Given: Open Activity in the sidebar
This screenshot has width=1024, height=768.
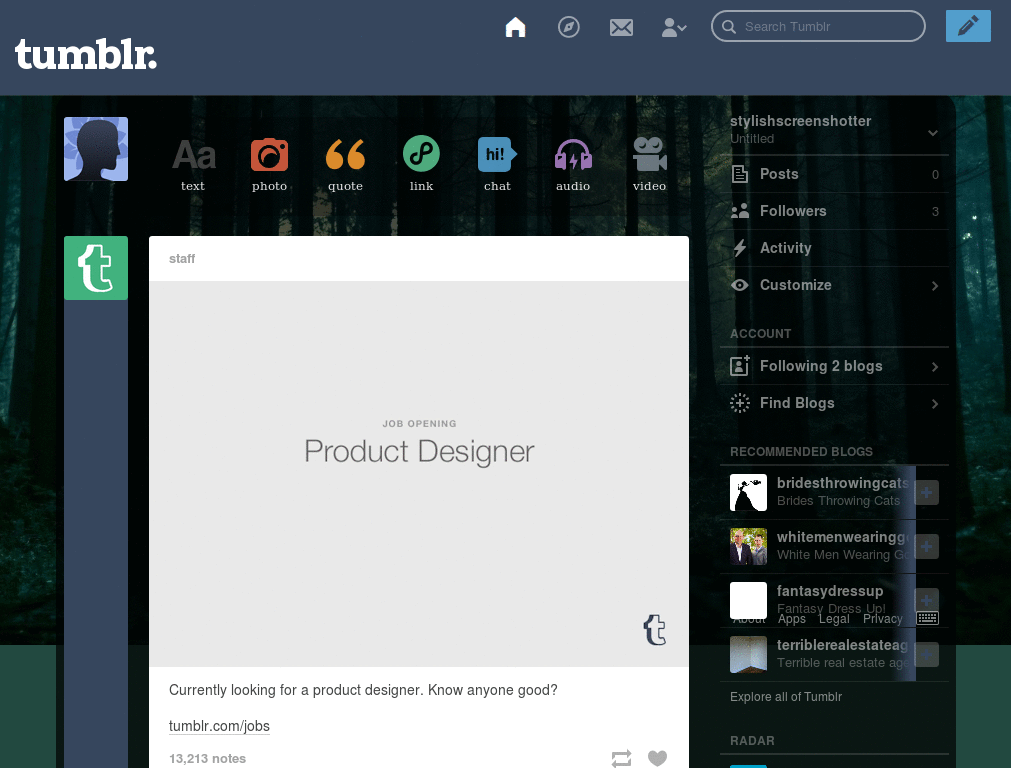Looking at the screenshot, I should click(834, 248).
